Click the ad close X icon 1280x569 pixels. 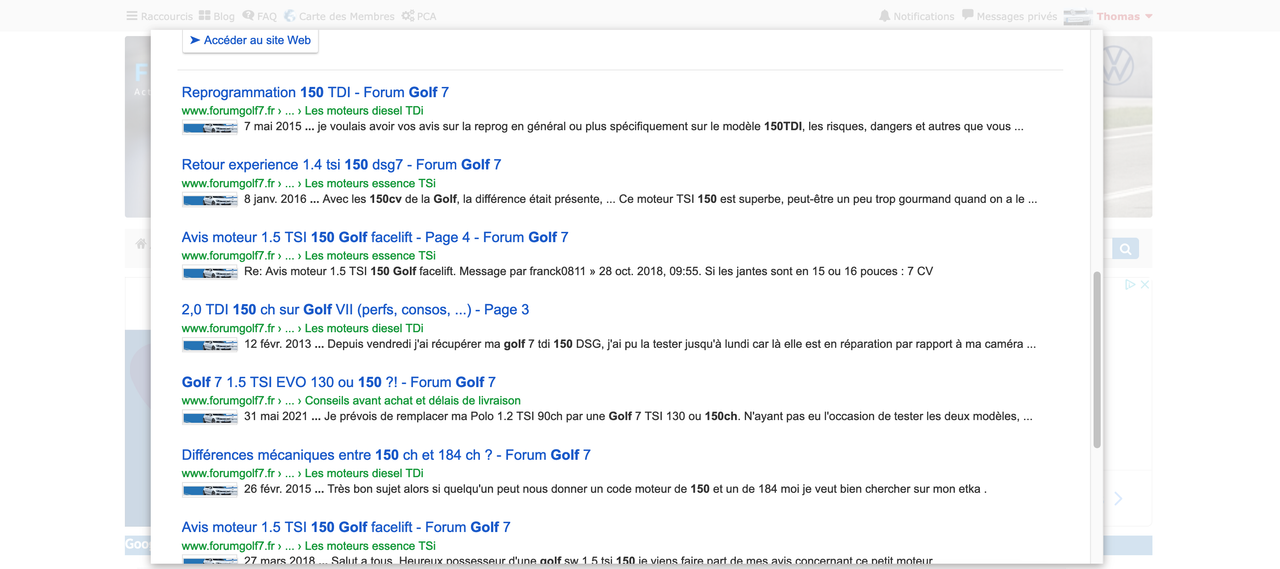point(1145,285)
